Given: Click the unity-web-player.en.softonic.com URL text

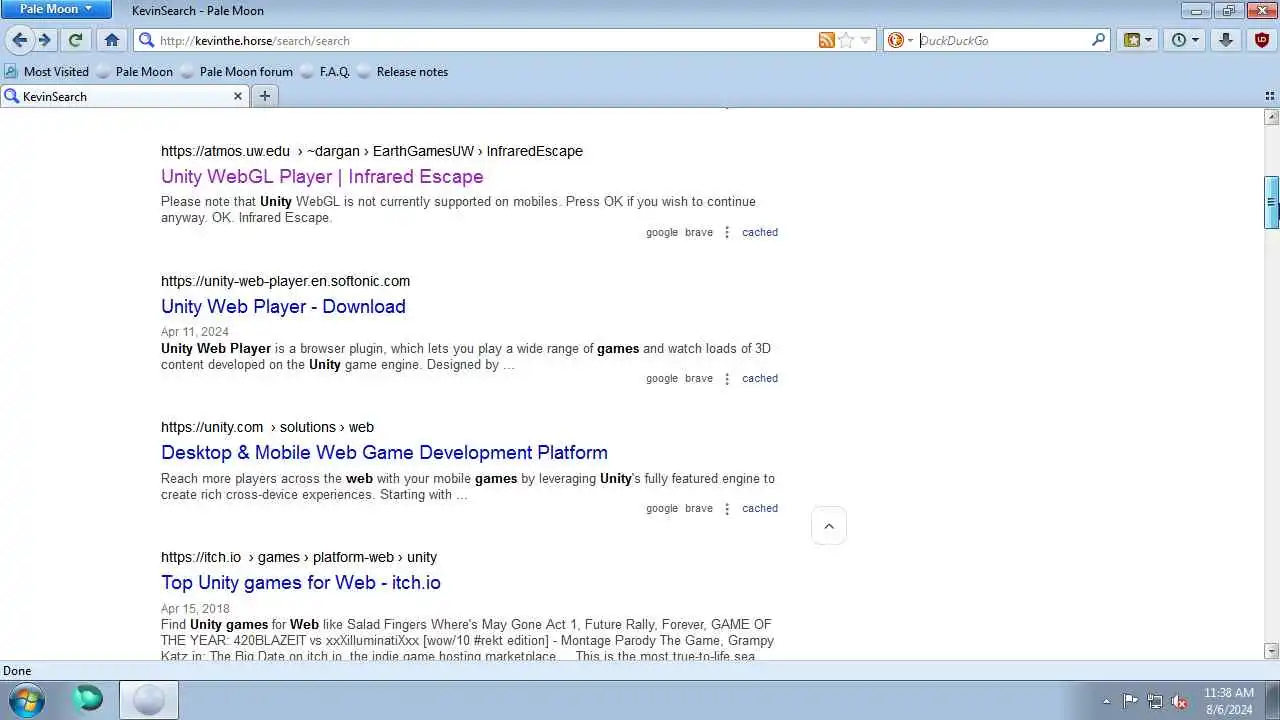Looking at the screenshot, I should (285, 281).
